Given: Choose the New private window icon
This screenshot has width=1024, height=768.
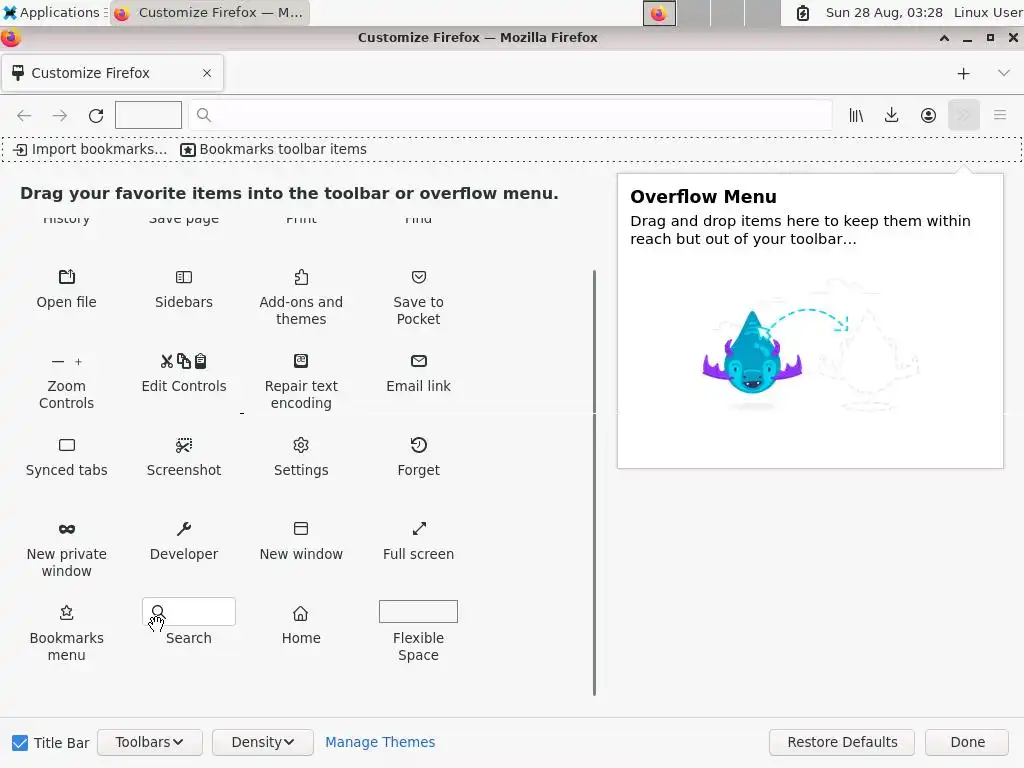Looking at the screenshot, I should [67, 529].
